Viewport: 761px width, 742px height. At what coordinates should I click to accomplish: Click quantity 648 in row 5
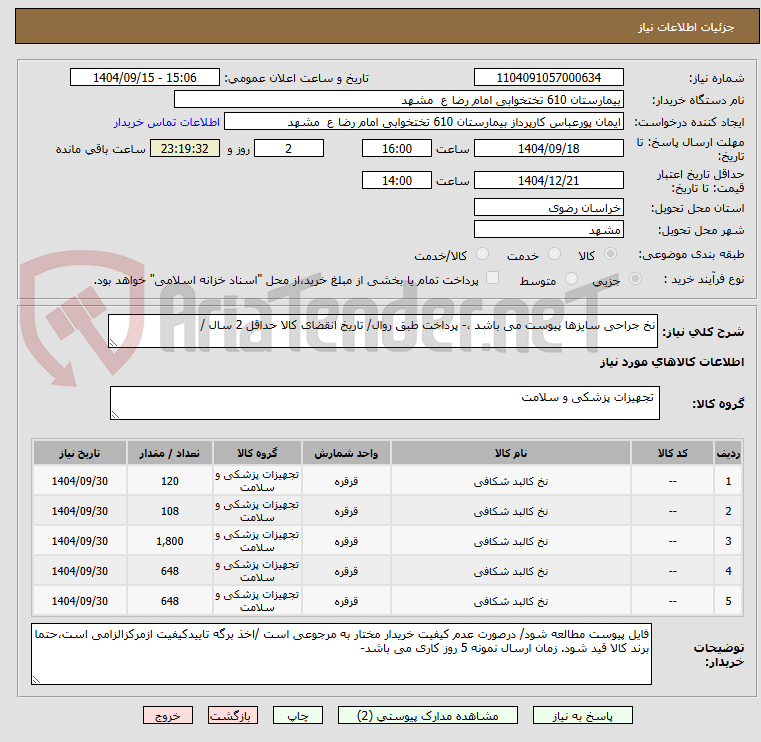[x=170, y=601]
